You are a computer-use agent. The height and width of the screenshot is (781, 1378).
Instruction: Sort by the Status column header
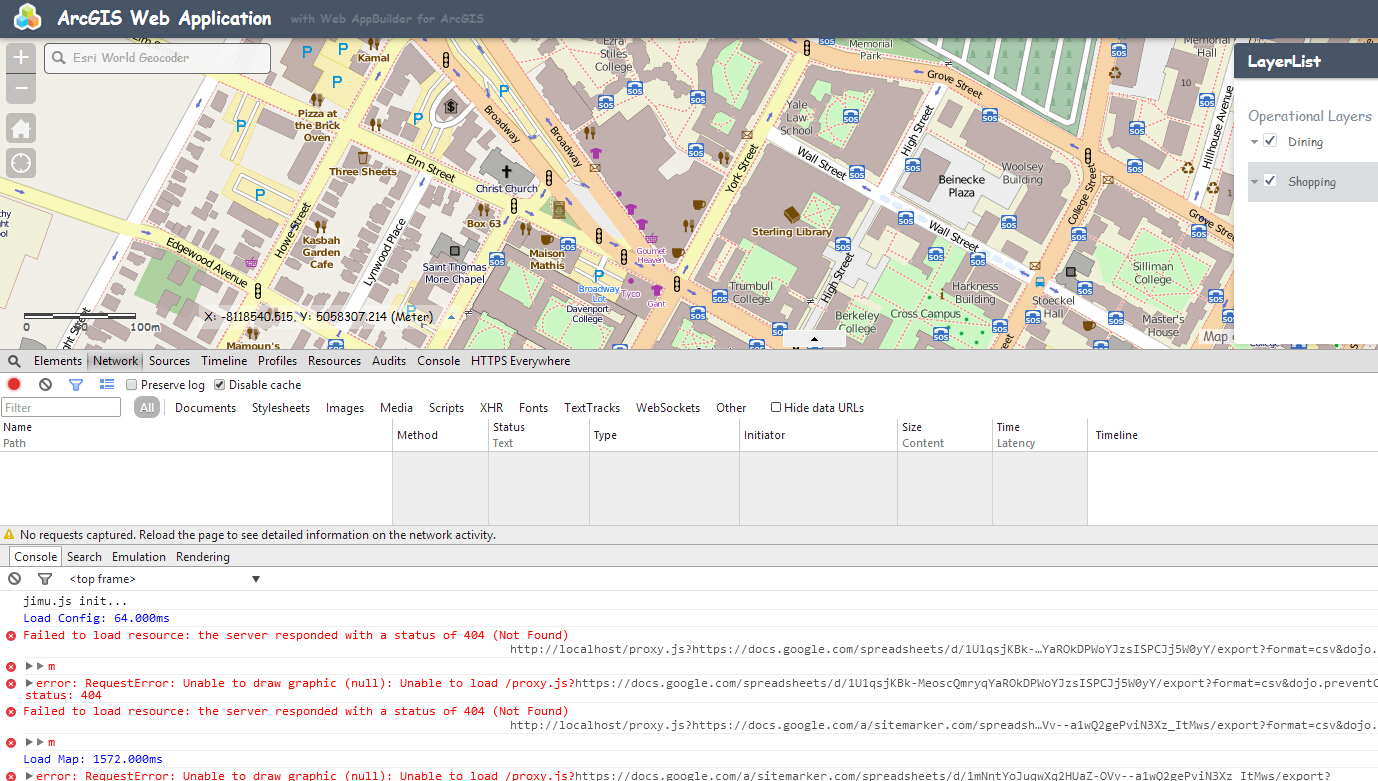click(538, 435)
